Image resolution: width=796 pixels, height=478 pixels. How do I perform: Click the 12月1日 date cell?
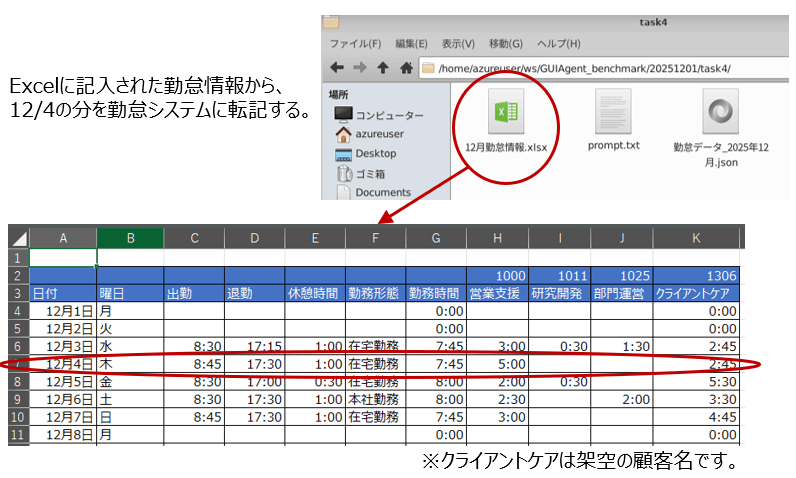[63, 311]
